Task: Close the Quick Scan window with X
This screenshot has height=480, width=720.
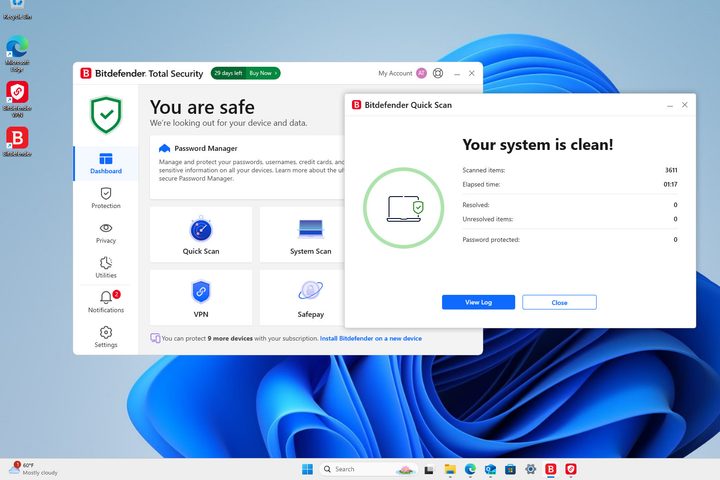Action: pos(685,105)
